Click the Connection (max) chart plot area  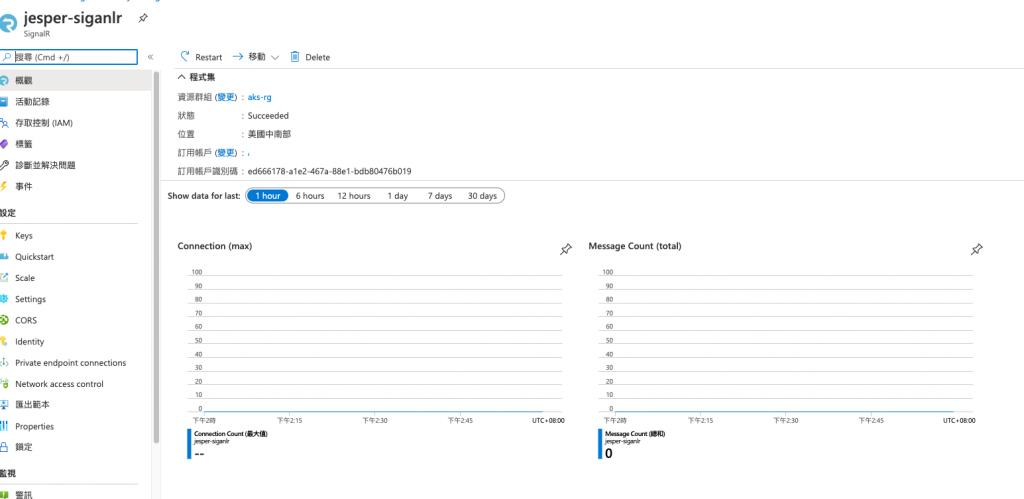click(x=375, y=342)
